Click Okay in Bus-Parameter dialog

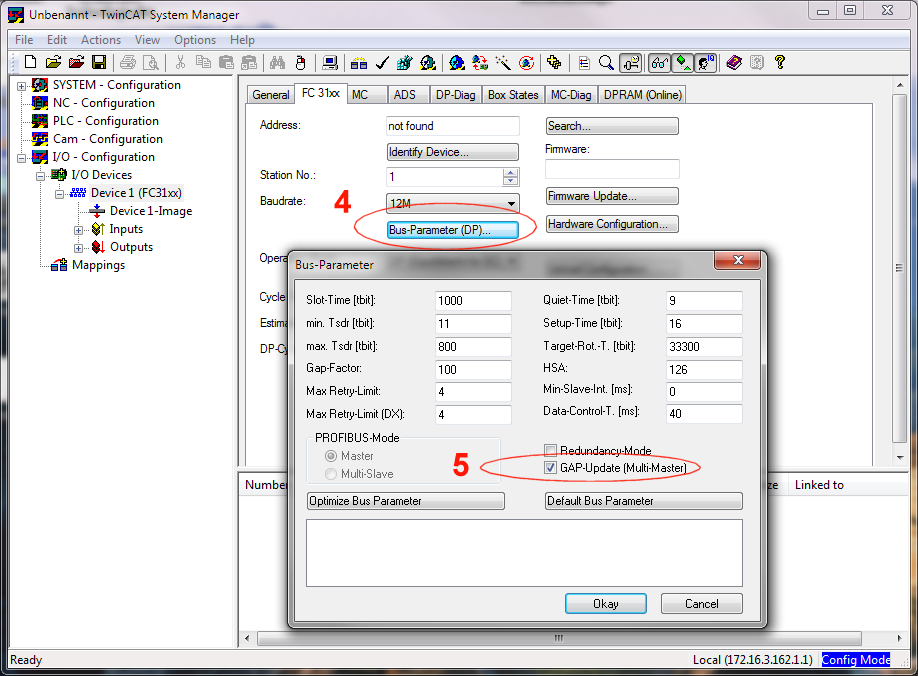[606, 603]
